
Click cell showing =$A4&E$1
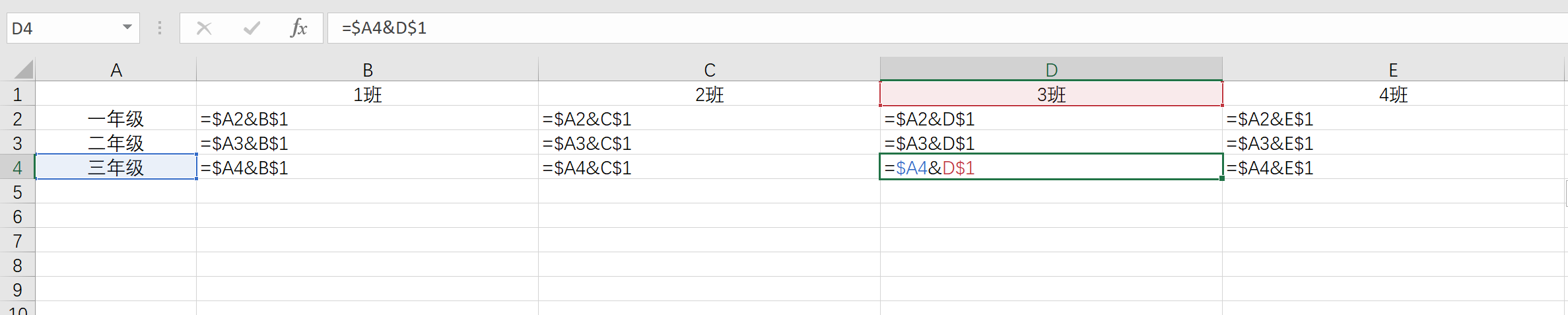click(x=1393, y=168)
